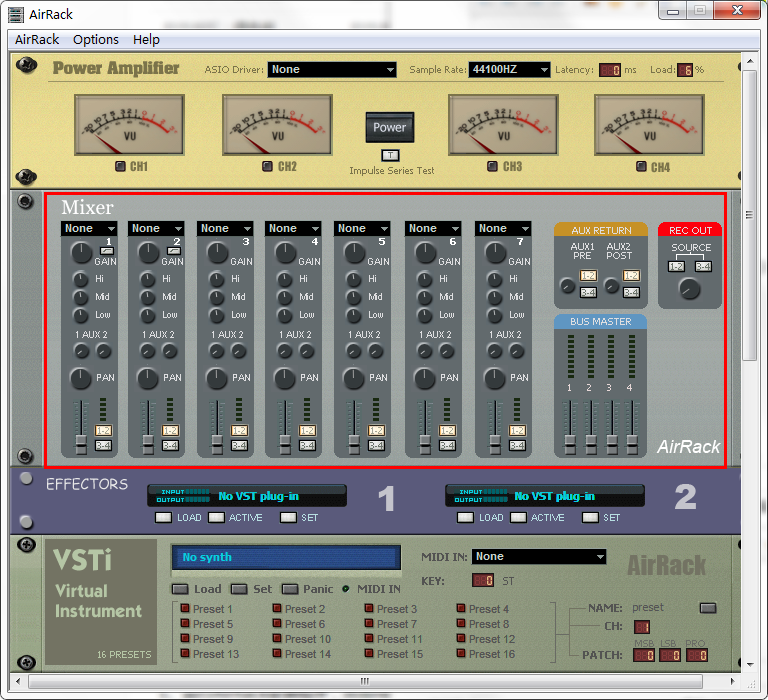The width and height of the screenshot is (768, 700).
Task: Expand the Sample Rate dropdown
Action: 509,70
